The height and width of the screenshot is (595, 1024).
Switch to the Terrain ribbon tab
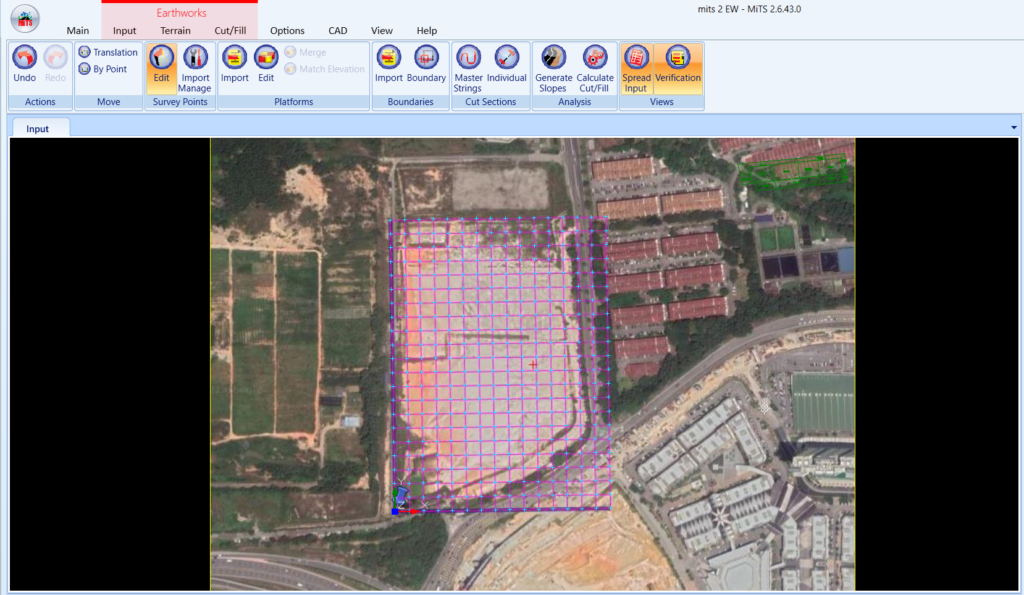[x=175, y=31]
